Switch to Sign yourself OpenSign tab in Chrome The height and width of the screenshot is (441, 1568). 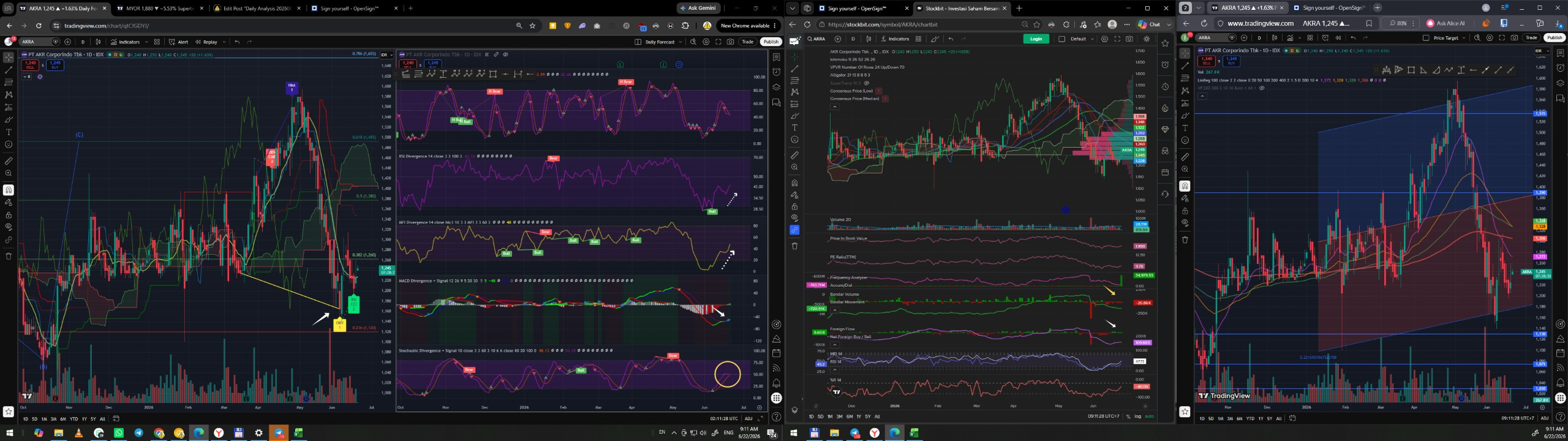click(355, 9)
